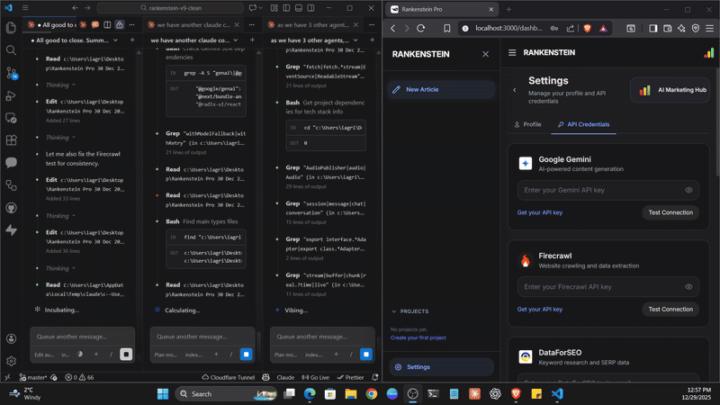Open Settings in the Rankenstein sidebar
The width and height of the screenshot is (720, 405).
click(441, 367)
